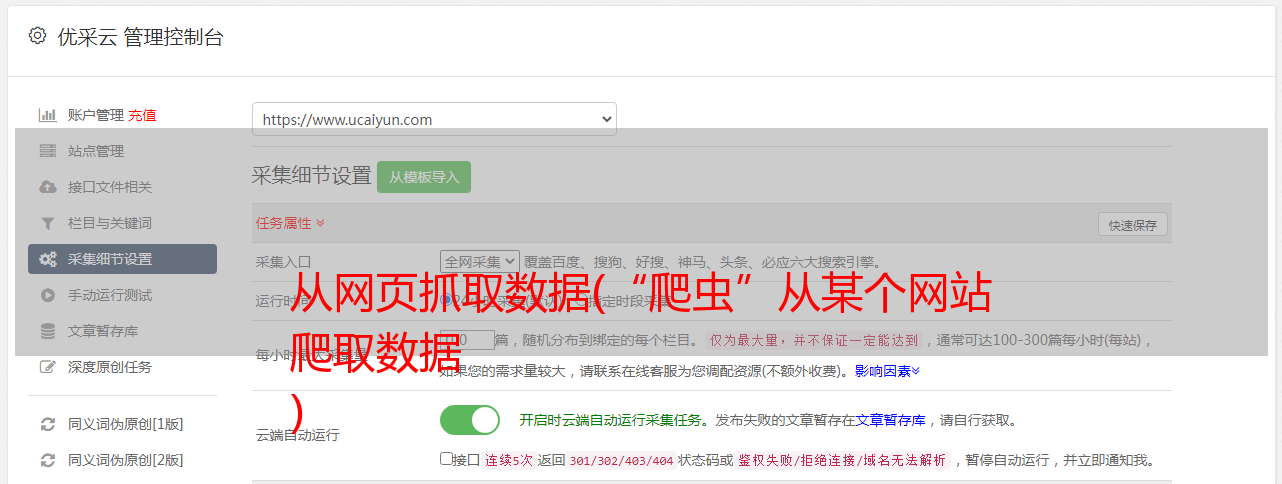Click the 云端自动运行 row label
Viewport: 1282px width, 484px height.
tap(298, 435)
